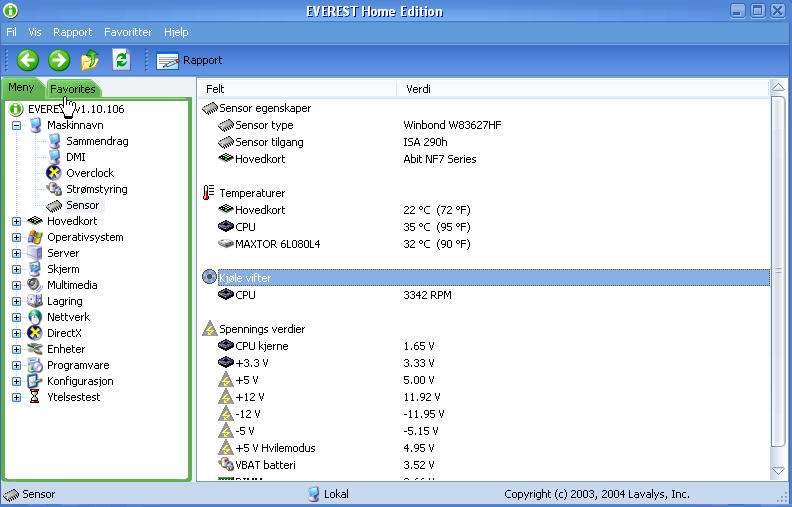Expand the Enheter tree node

(17, 349)
